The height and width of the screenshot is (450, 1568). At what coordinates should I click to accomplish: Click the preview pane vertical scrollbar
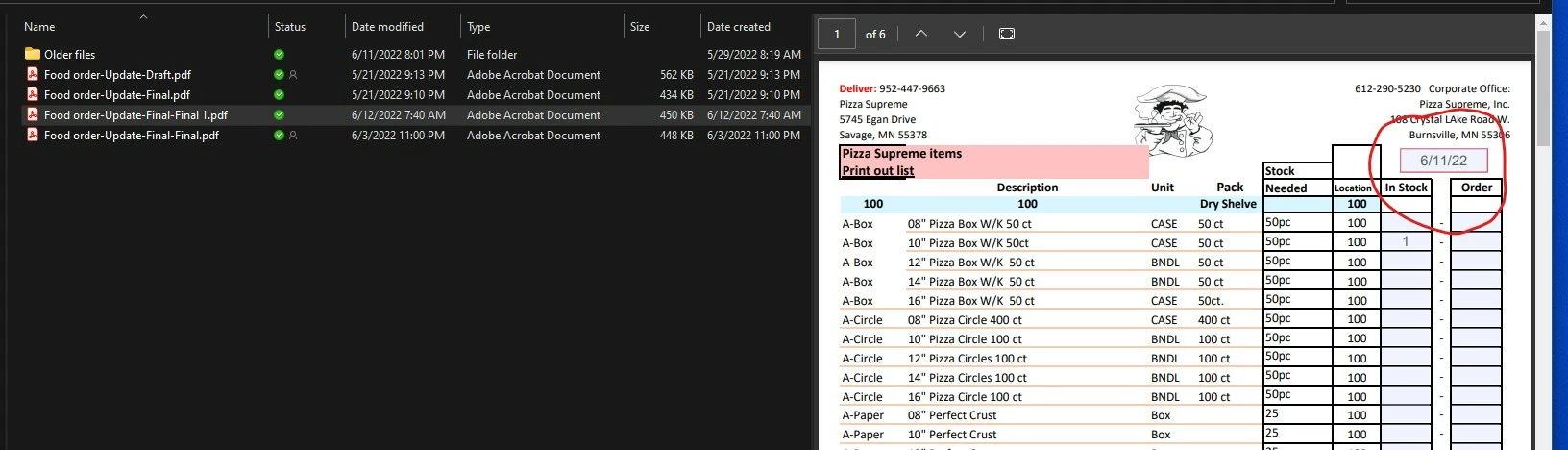click(1542, 87)
